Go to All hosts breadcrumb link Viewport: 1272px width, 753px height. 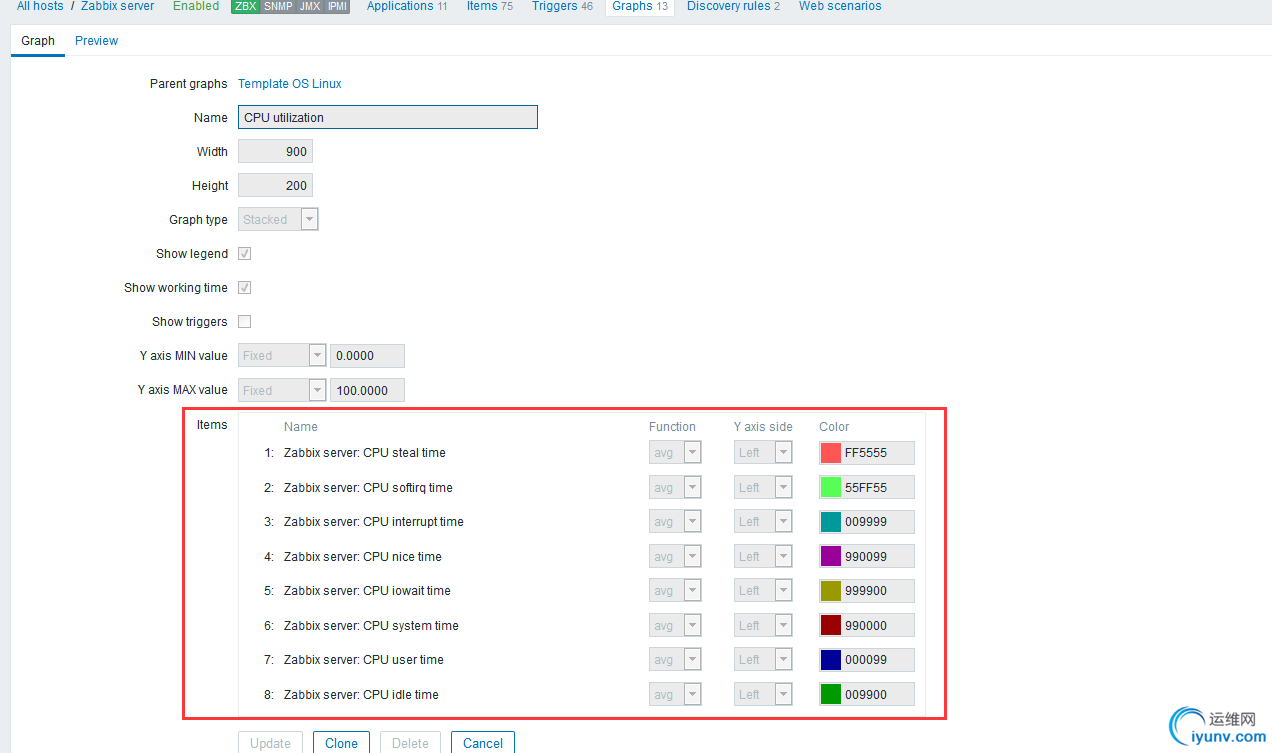[40, 6]
